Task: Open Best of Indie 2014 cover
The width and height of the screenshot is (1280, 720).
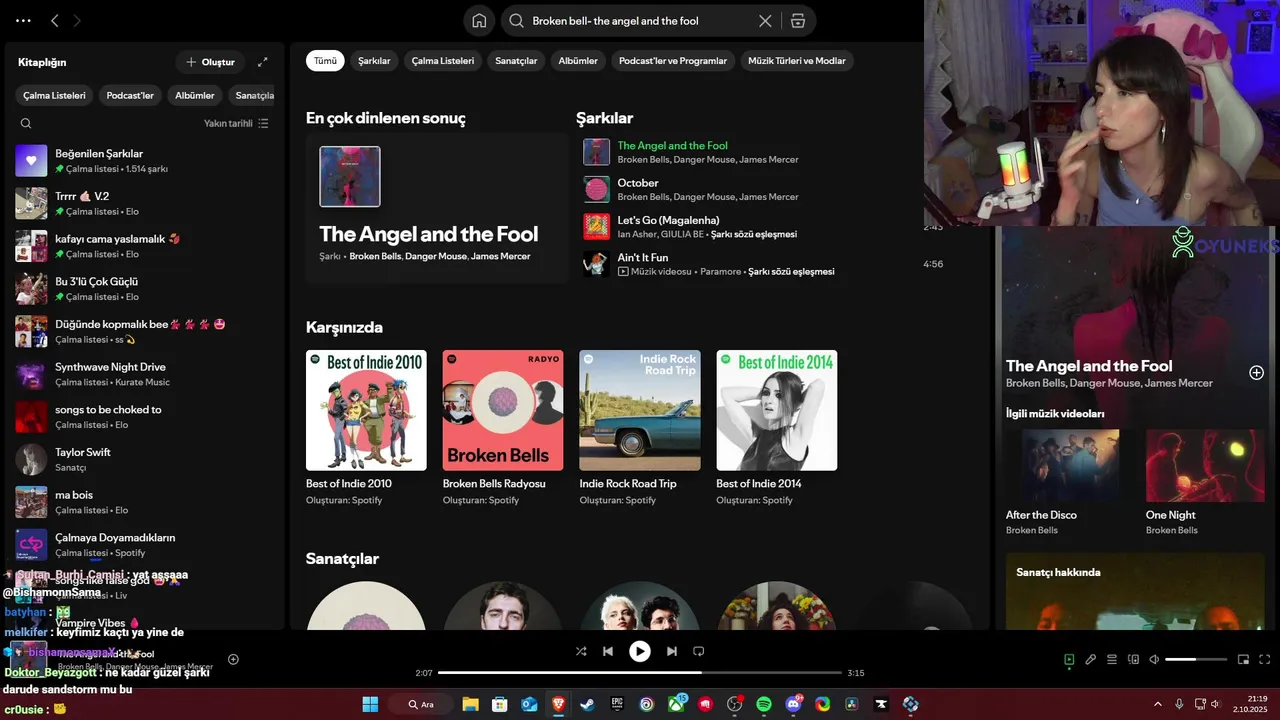Action: click(777, 410)
